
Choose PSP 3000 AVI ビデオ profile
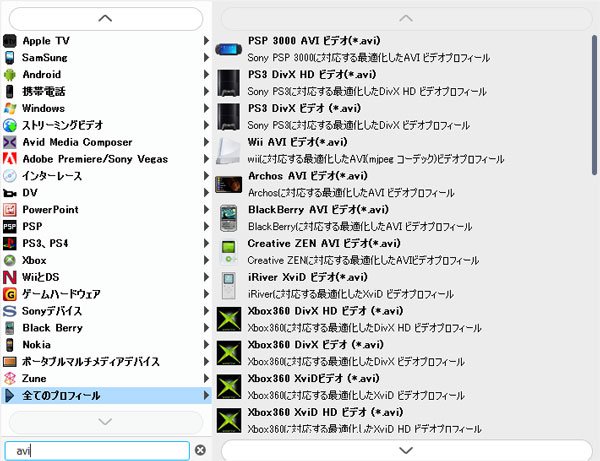402,49
